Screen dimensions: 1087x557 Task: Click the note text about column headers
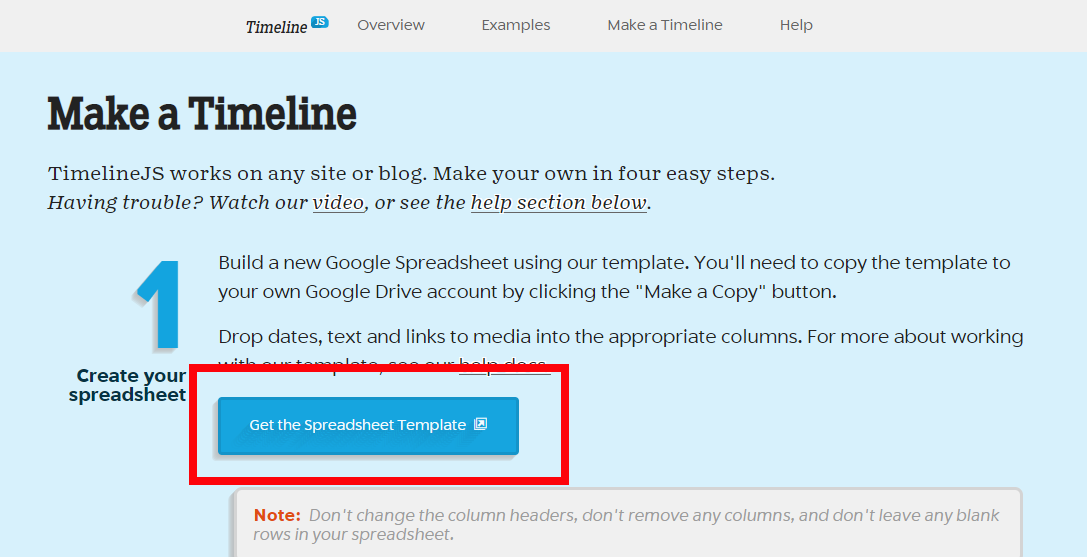click(627, 525)
